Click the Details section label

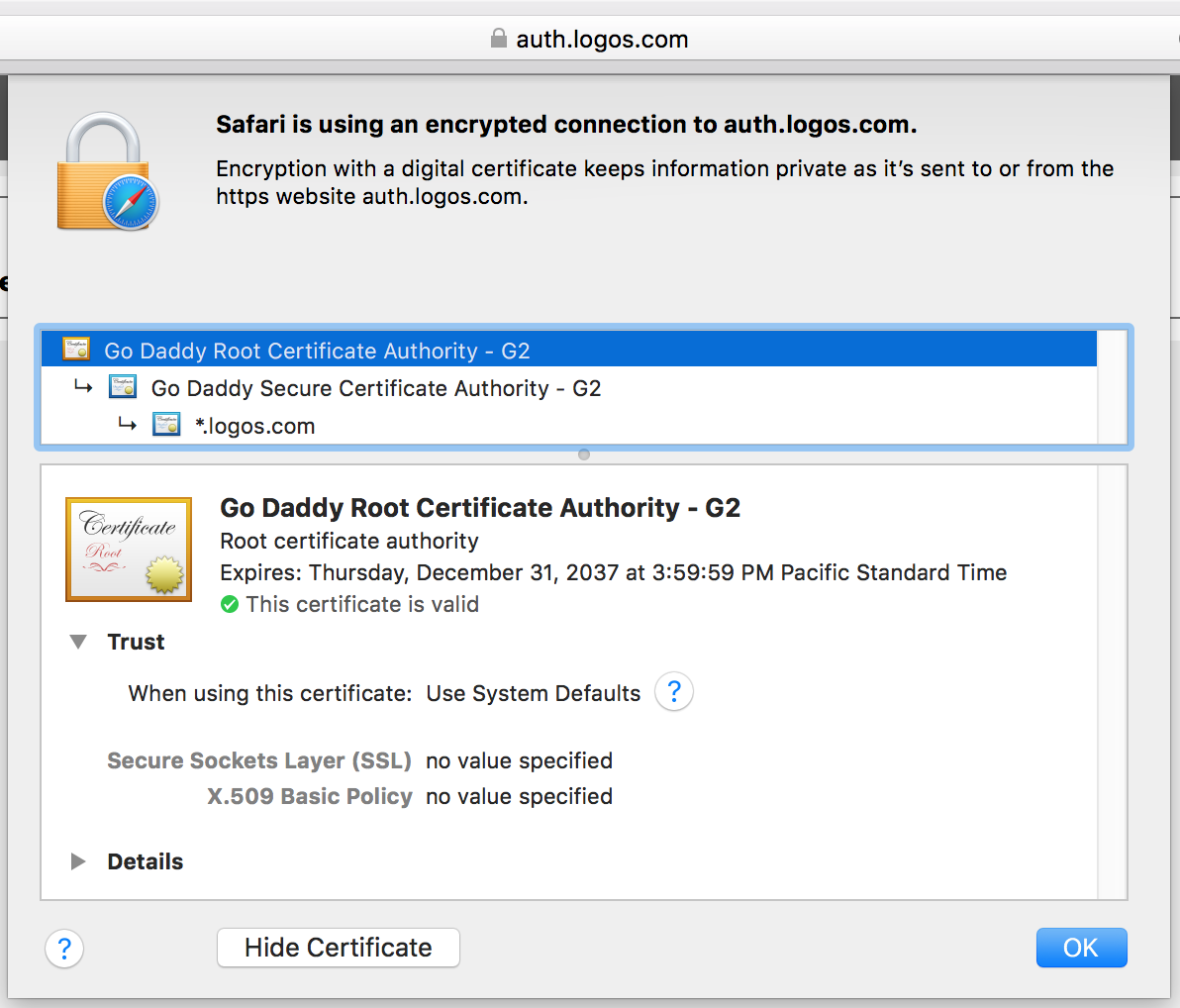tap(145, 862)
